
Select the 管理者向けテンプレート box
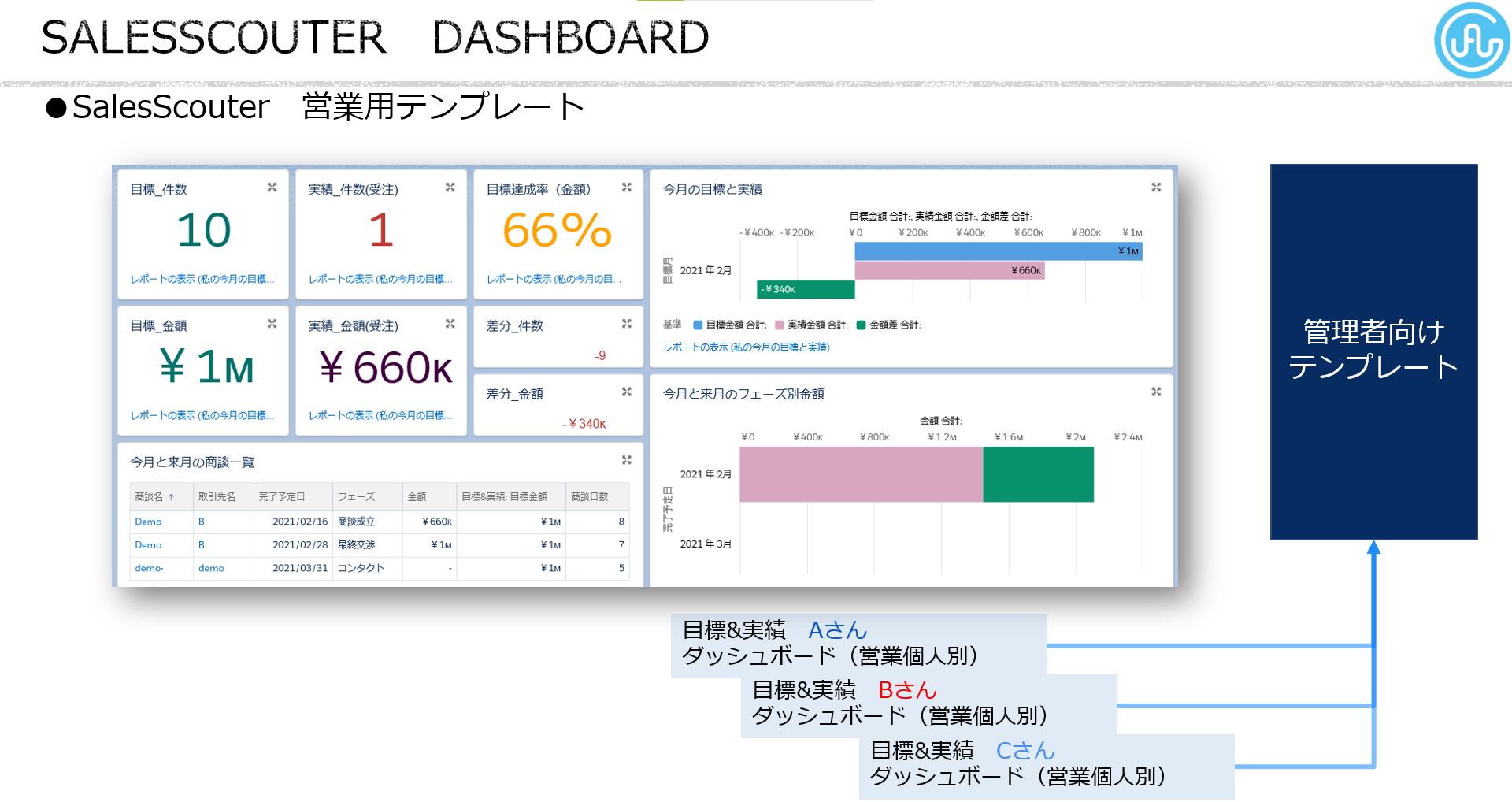1374,352
